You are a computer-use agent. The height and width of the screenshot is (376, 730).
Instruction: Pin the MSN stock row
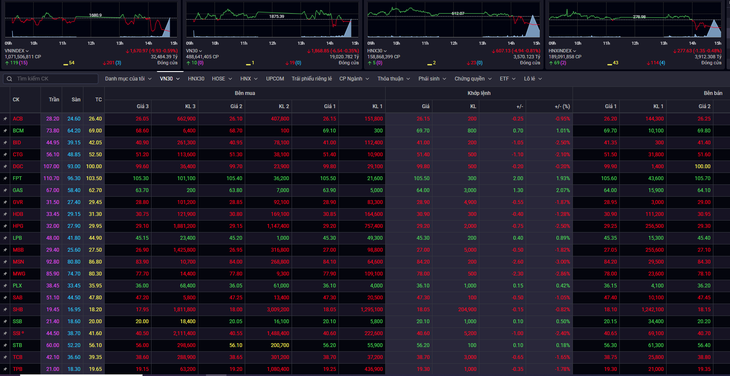(x=5, y=262)
